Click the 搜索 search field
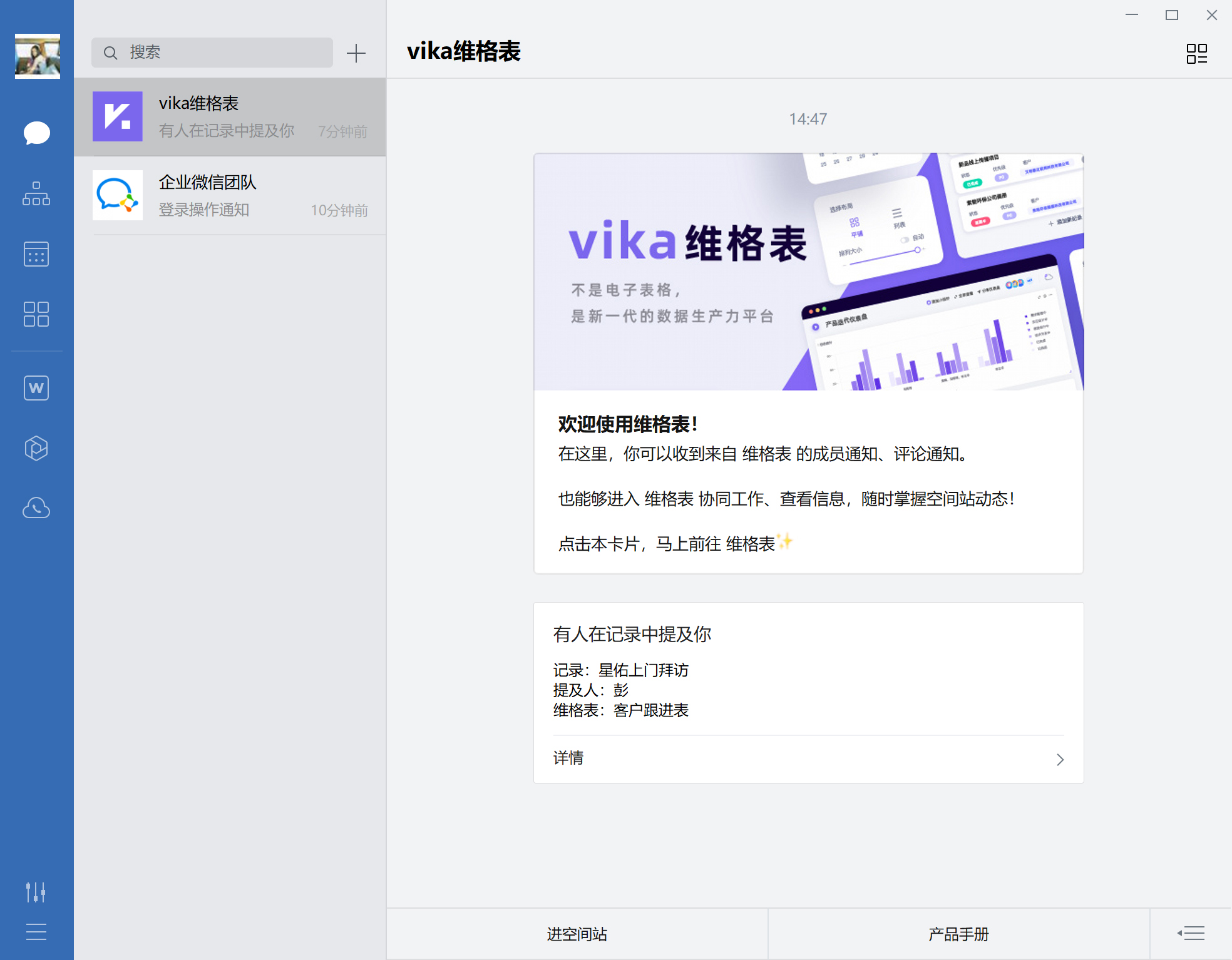The image size is (1232, 960). coord(212,53)
